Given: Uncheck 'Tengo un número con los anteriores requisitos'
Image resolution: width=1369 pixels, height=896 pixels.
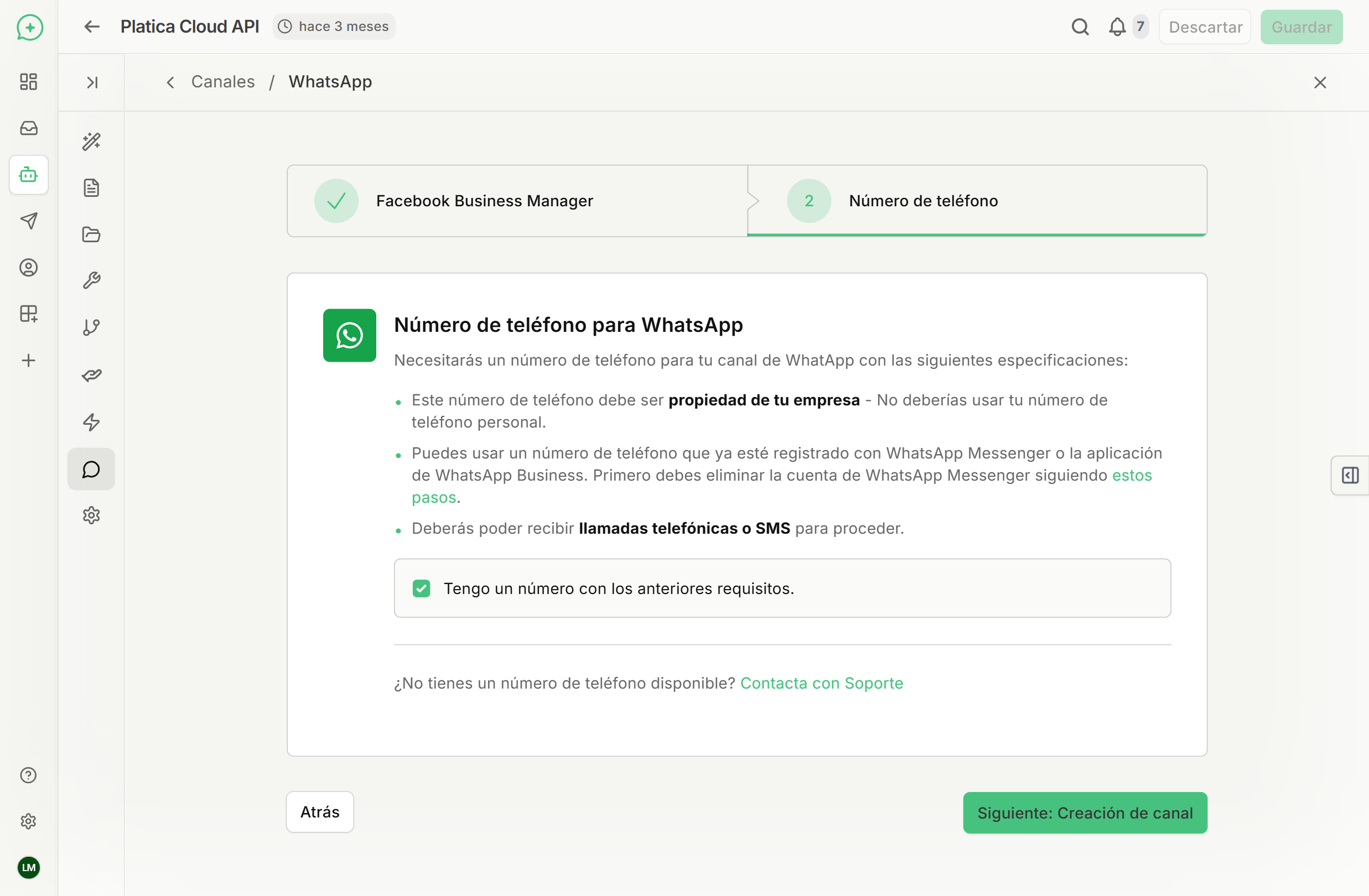Looking at the screenshot, I should pos(422,588).
